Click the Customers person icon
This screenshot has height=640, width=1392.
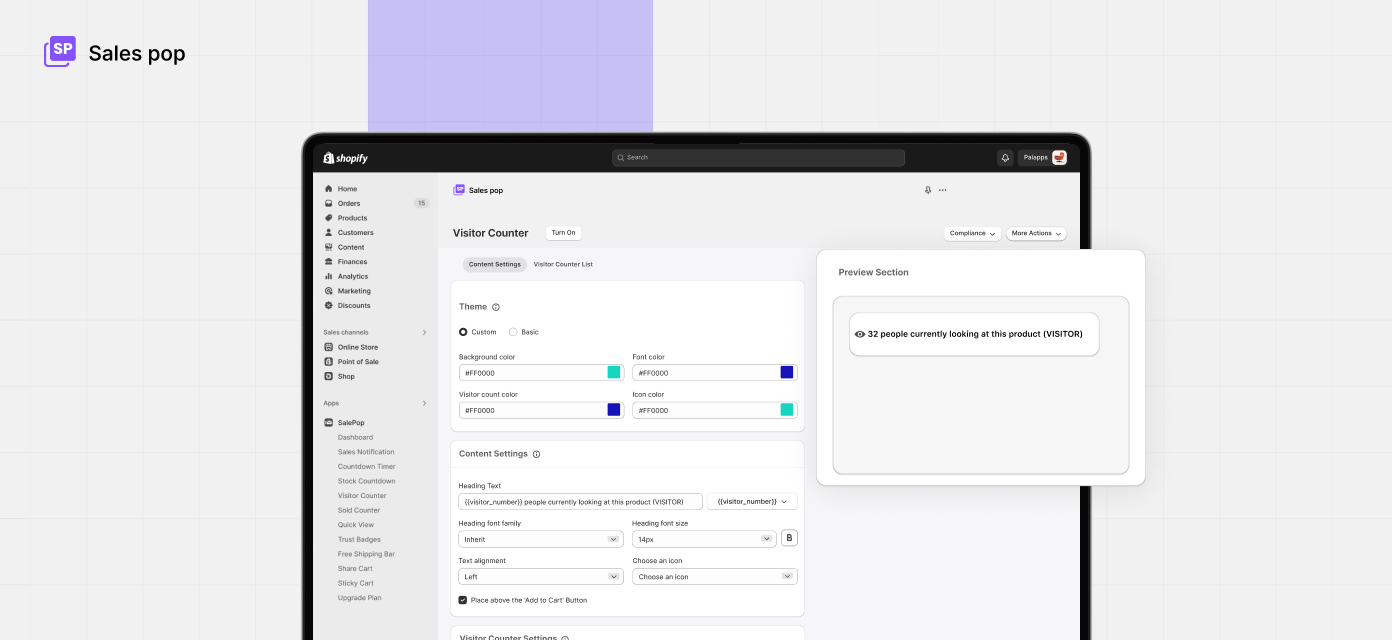click(329, 233)
